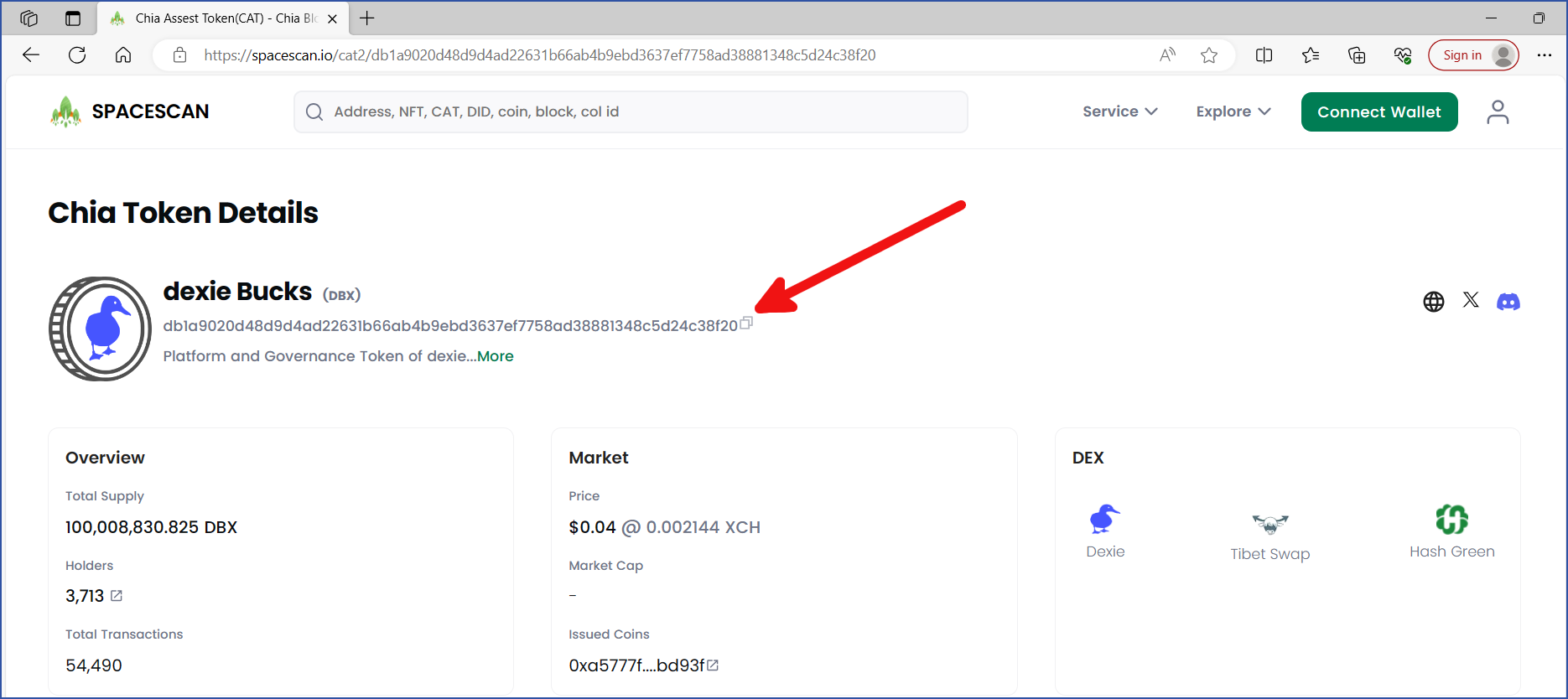Click the Spacescan logo
This screenshot has height=699, width=1568.
point(65,111)
